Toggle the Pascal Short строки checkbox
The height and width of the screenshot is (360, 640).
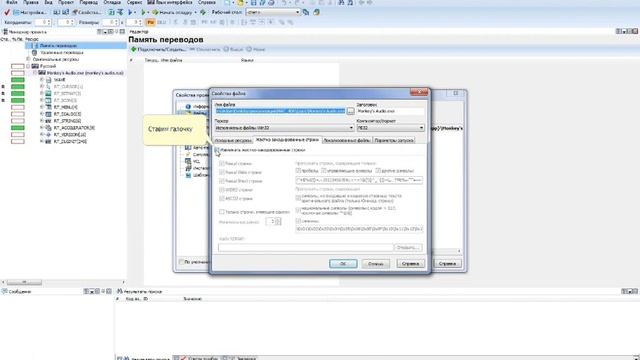(222, 181)
